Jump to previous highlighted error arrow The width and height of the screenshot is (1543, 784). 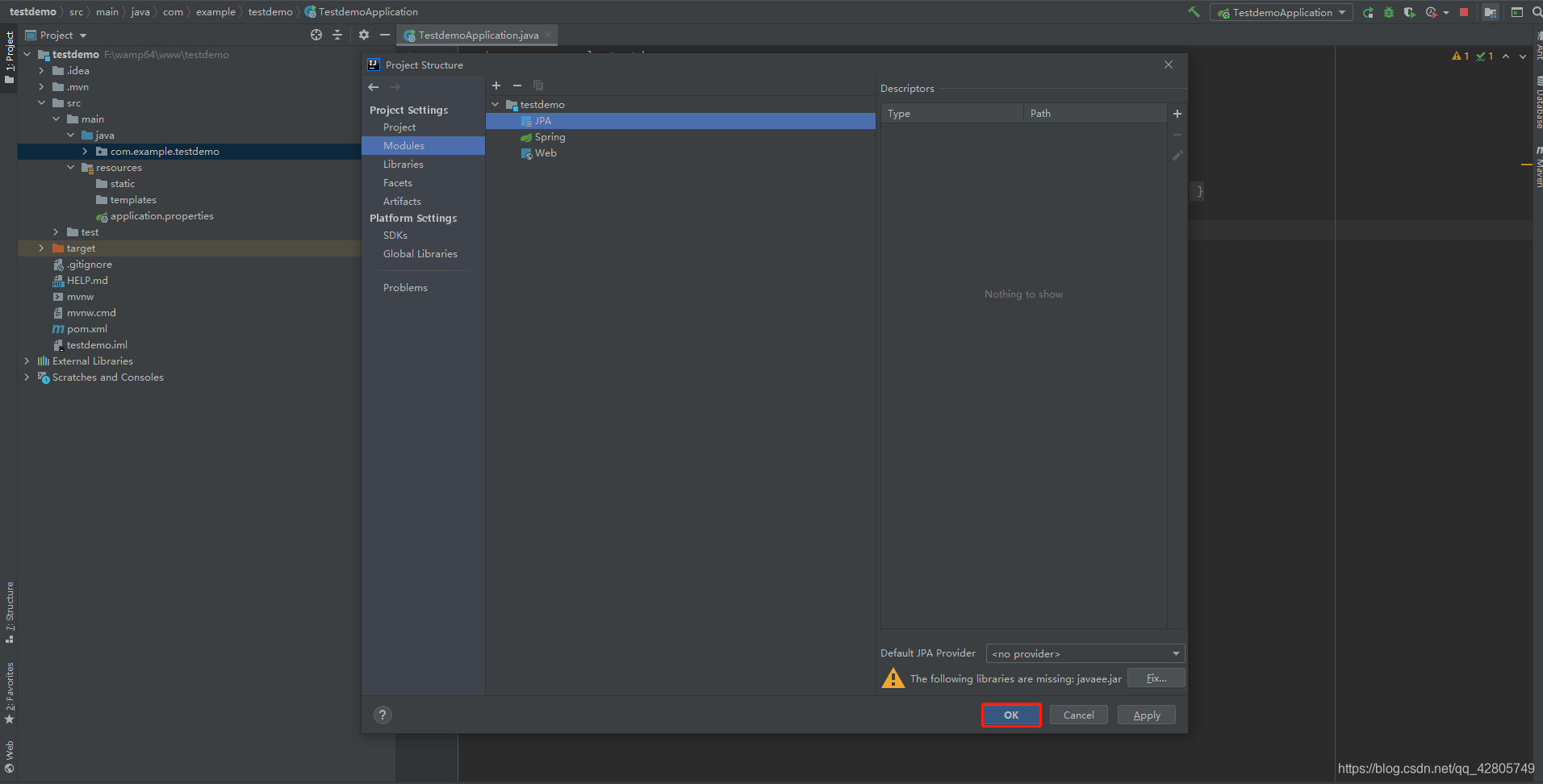(1506, 56)
